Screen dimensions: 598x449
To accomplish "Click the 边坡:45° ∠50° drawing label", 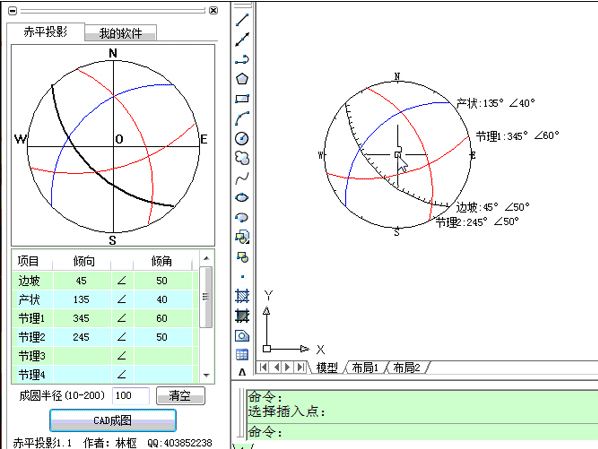I will [x=493, y=207].
